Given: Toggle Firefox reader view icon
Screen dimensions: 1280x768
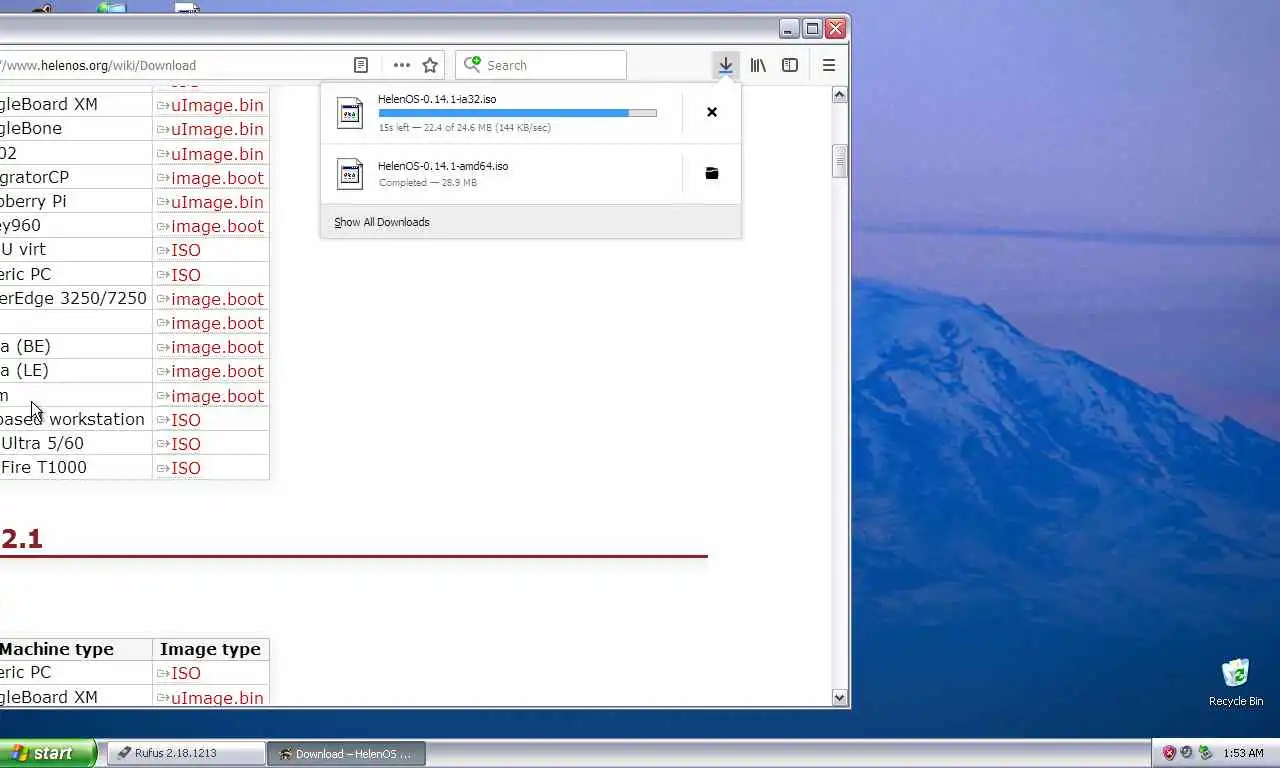Looking at the screenshot, I should tap(361, 65).
